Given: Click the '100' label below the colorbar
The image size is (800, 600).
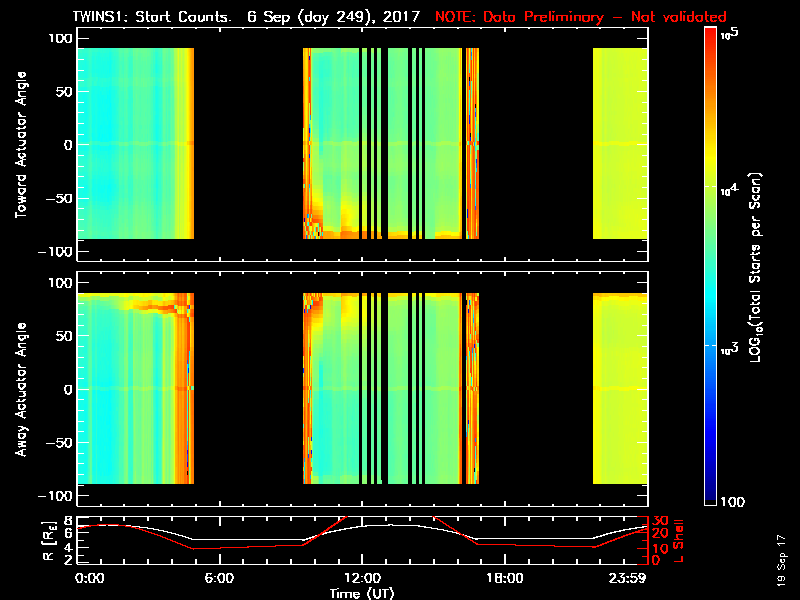Looking at the screenshot, I should (732, 500).
